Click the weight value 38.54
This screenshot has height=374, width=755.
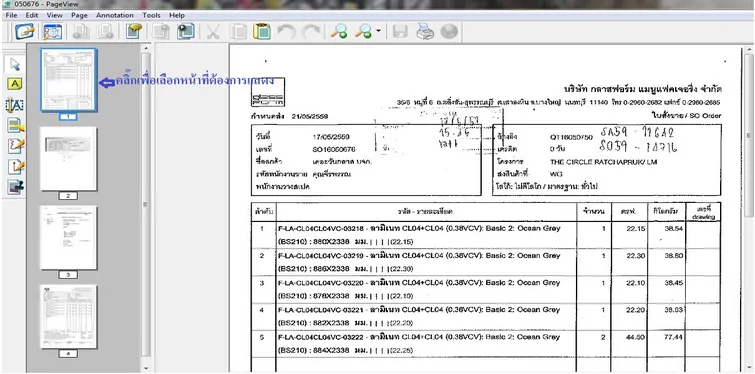674,228
